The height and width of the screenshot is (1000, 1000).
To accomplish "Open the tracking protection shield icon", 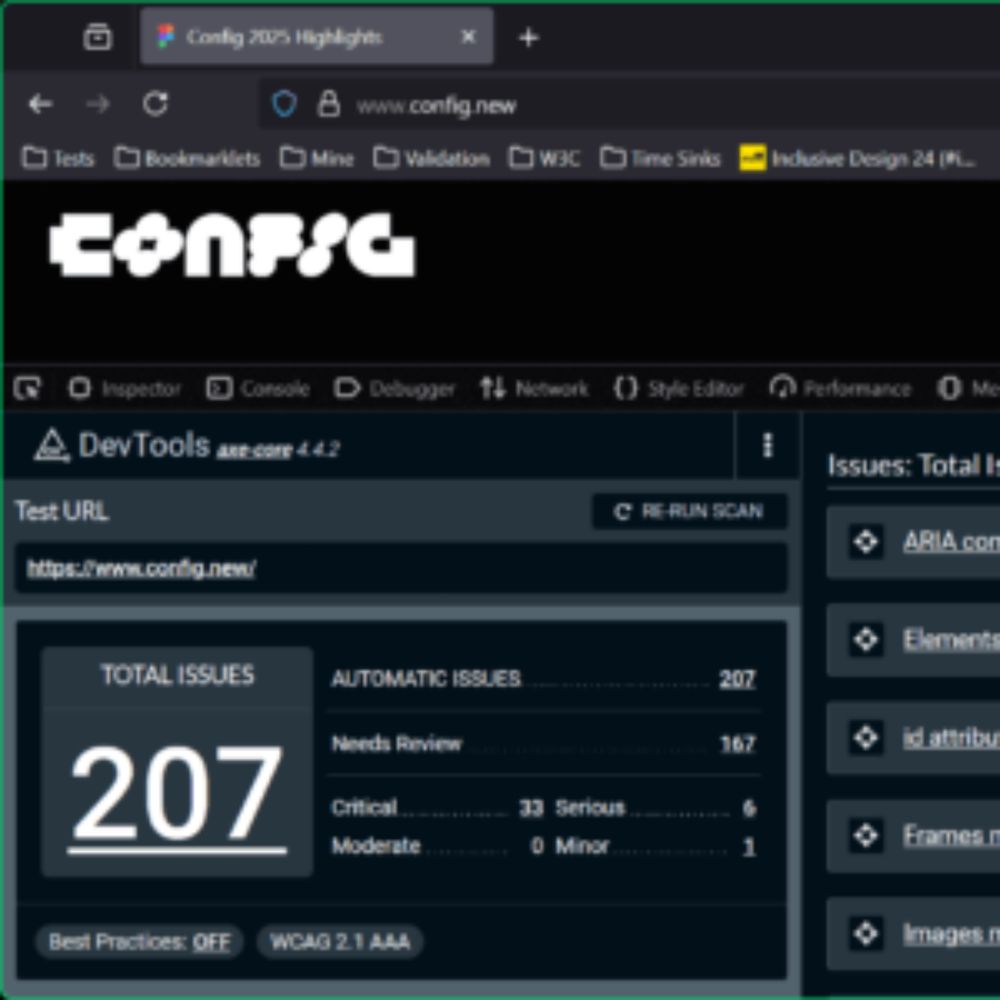I will point(284,104).
